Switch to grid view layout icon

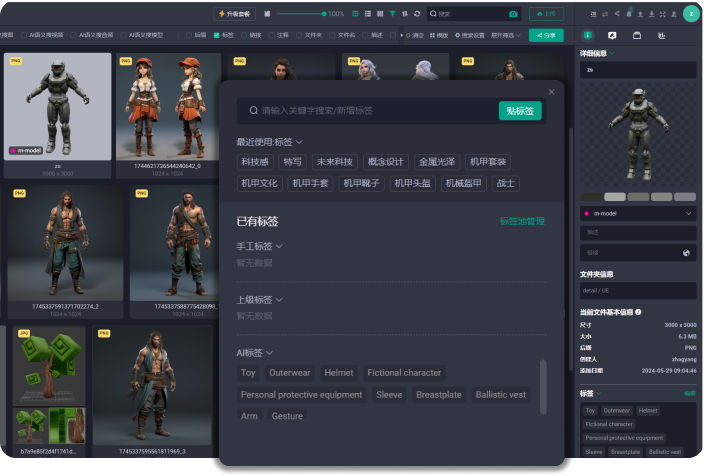click(356, 14)
